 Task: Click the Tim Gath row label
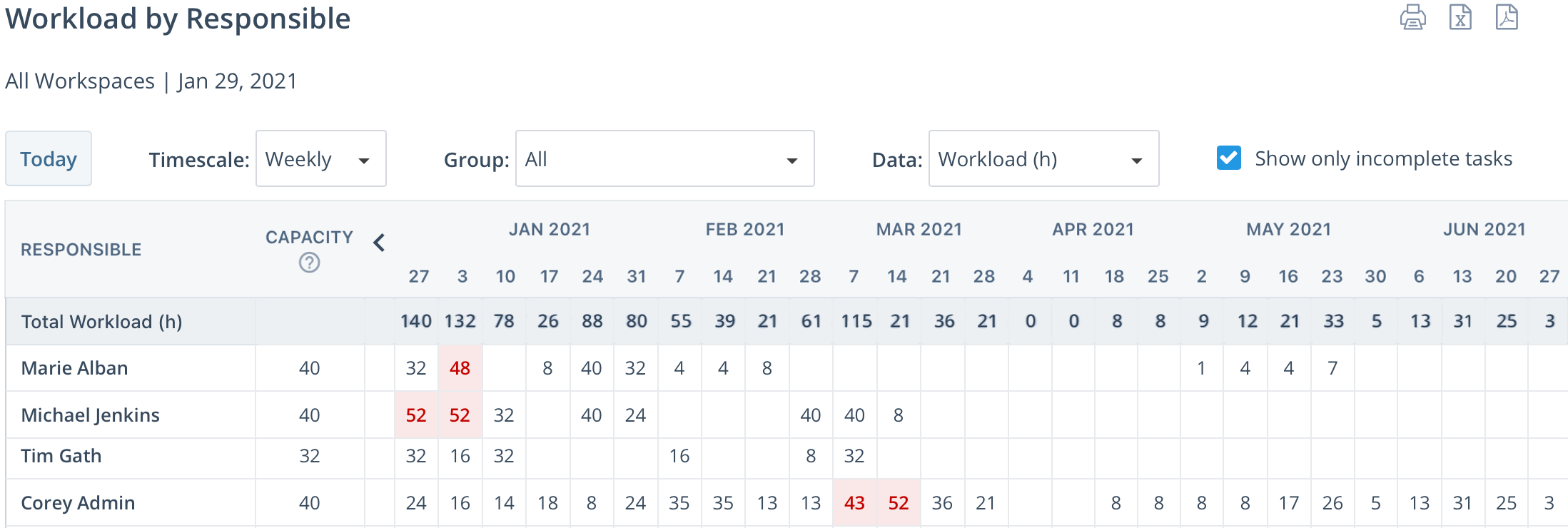(x=61, y=456)
